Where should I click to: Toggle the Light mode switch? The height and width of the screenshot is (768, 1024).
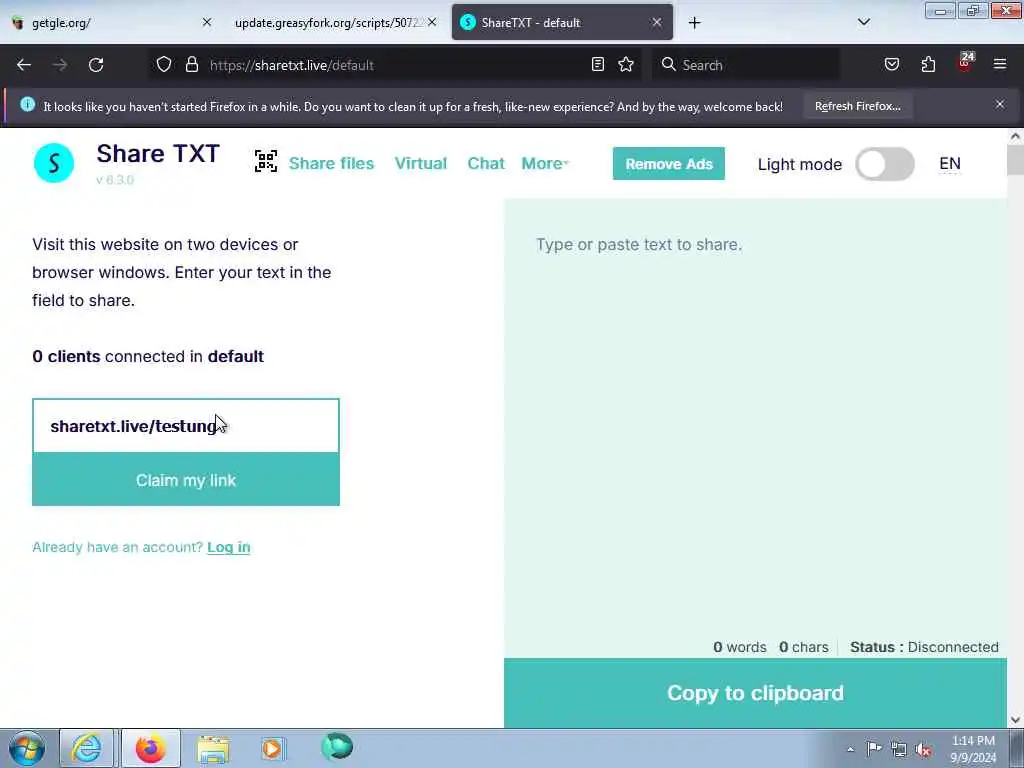pyautogui.click(x=885, y=164)
